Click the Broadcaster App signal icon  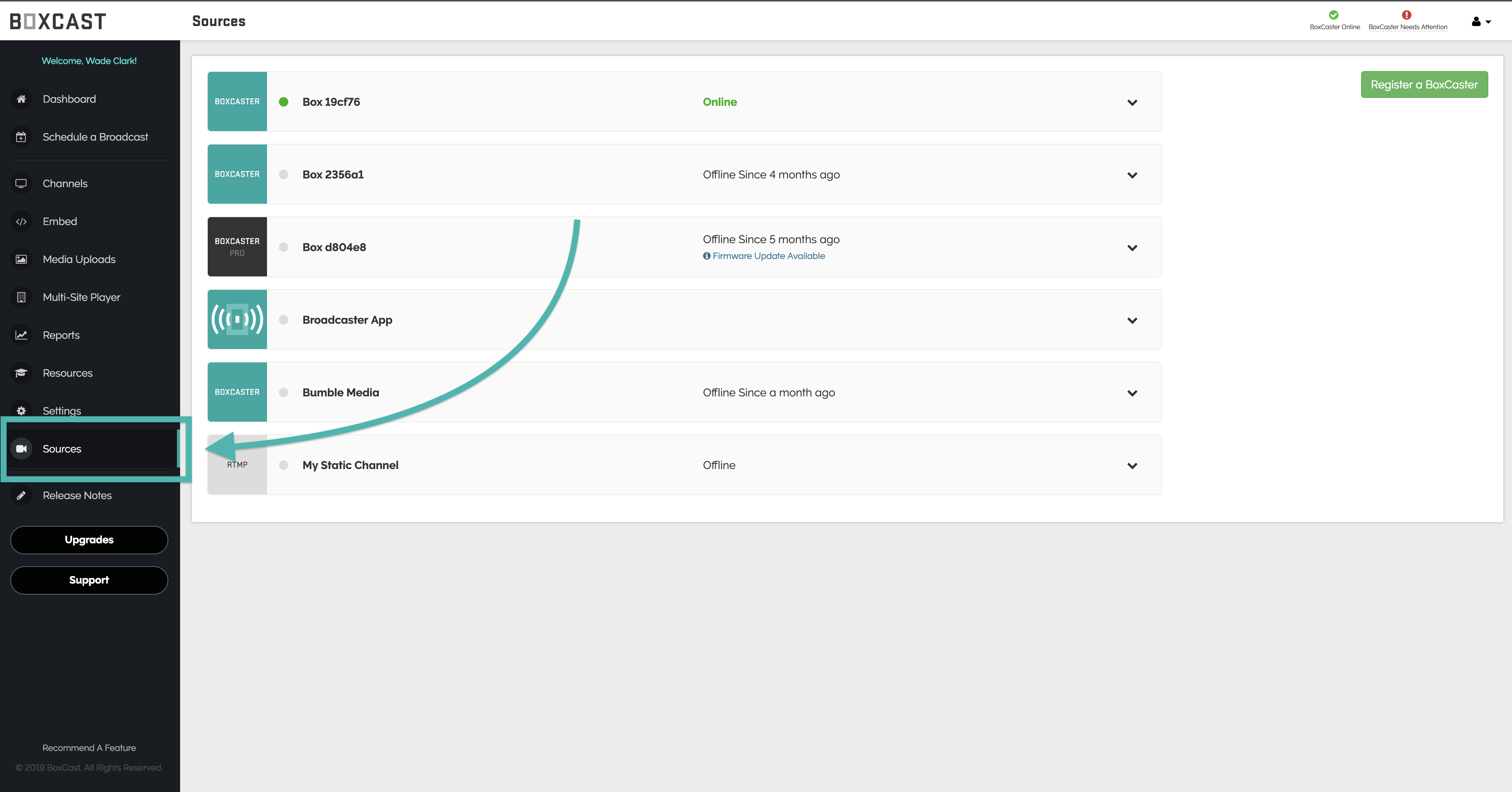coord(237,320)
